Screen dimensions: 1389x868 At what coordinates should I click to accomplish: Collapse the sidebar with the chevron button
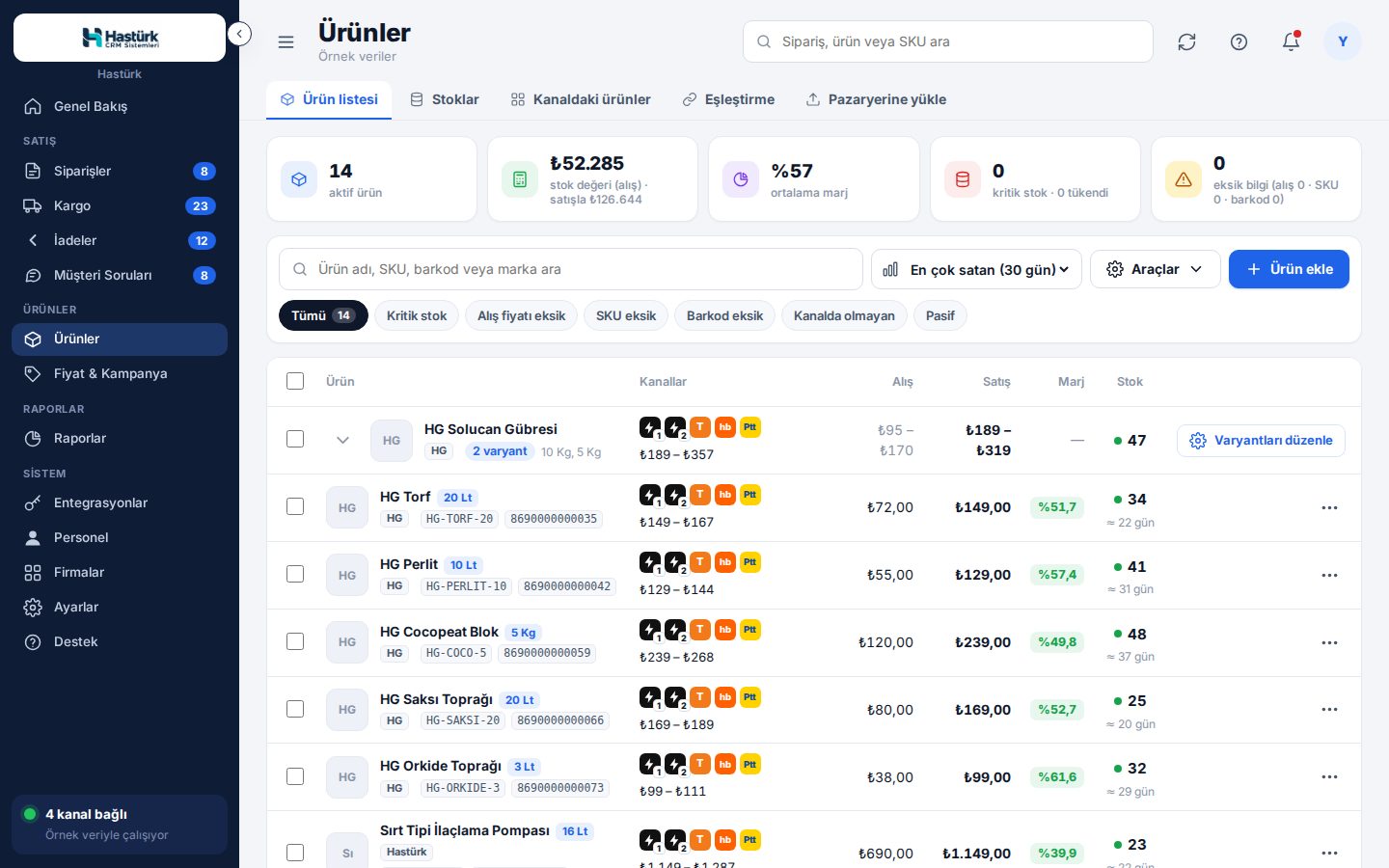click(239, 35)
